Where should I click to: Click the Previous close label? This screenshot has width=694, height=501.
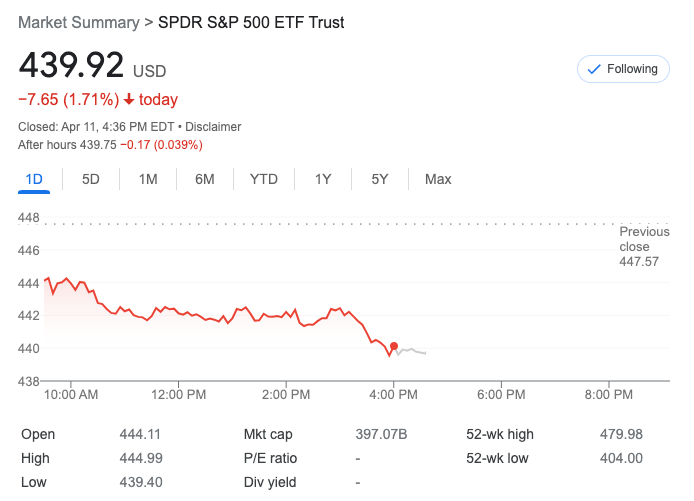tap(644, 239)
